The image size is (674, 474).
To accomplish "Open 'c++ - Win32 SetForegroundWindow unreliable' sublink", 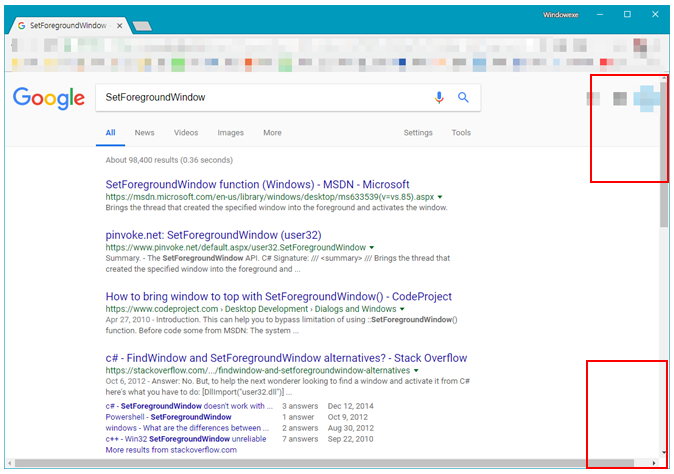I will click(186, 439).
